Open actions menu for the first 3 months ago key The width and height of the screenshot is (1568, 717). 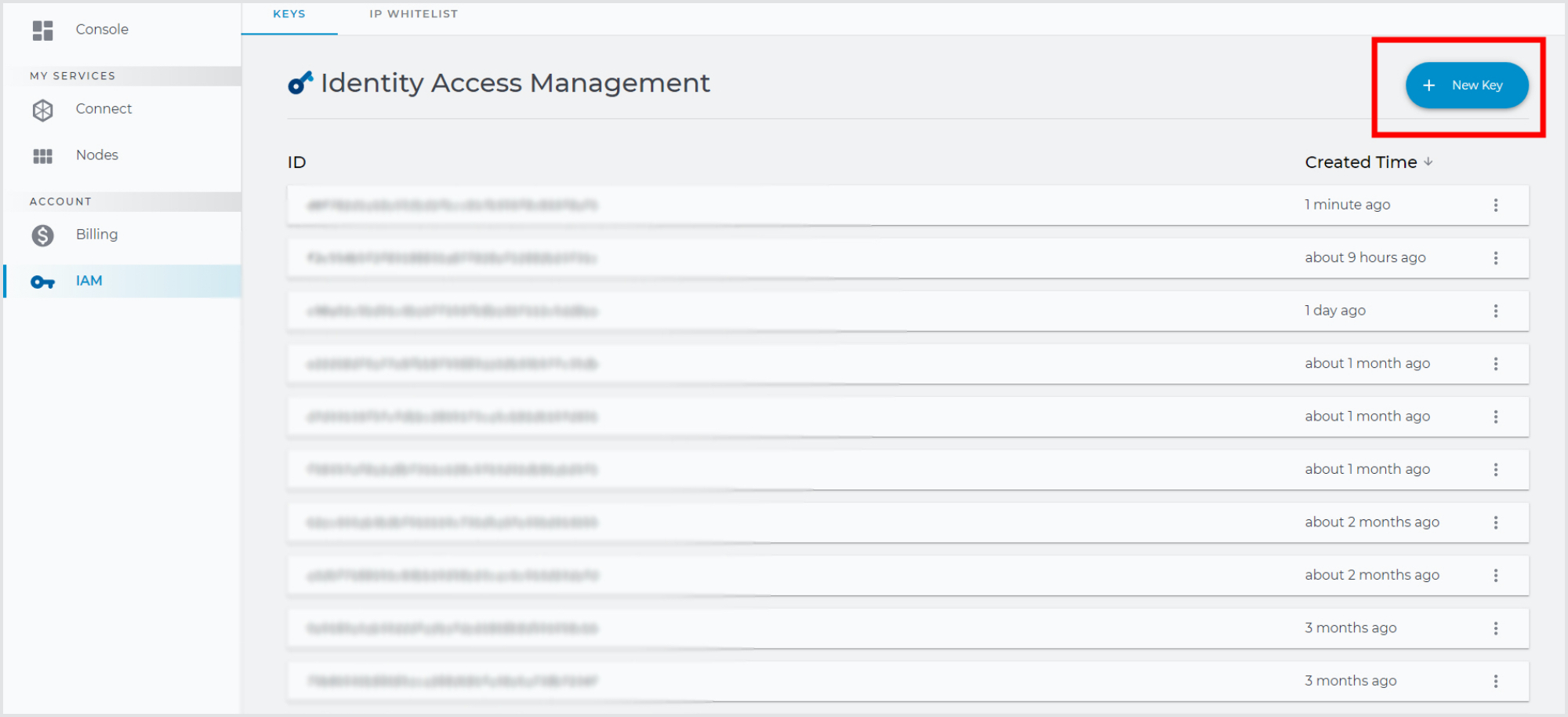coord(1496,628)
